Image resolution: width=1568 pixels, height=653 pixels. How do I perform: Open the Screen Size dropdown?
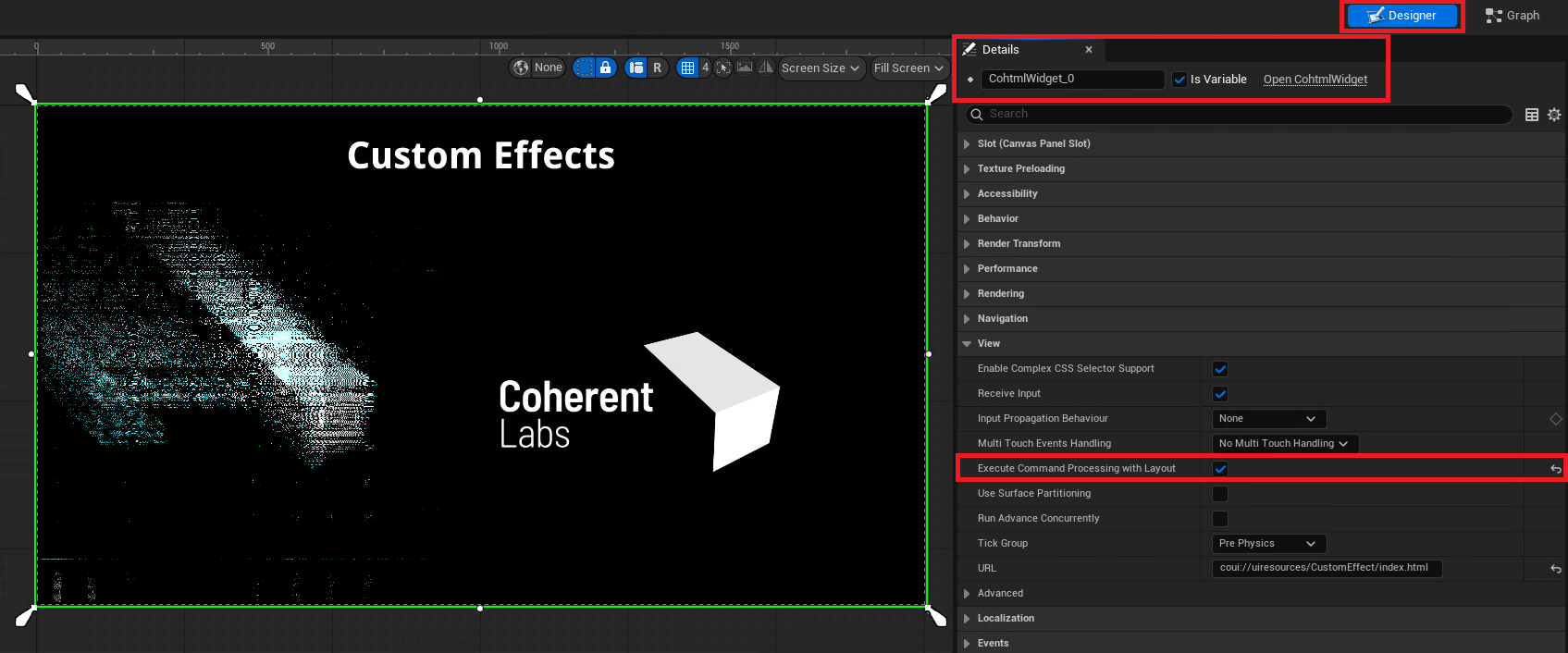click(821, 68)
